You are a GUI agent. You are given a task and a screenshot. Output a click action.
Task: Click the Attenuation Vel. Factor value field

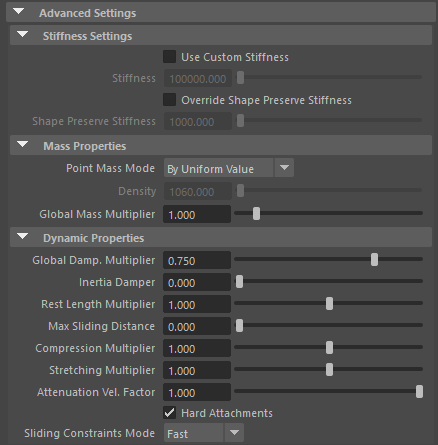pyautogui.click(x=197, y=392)
